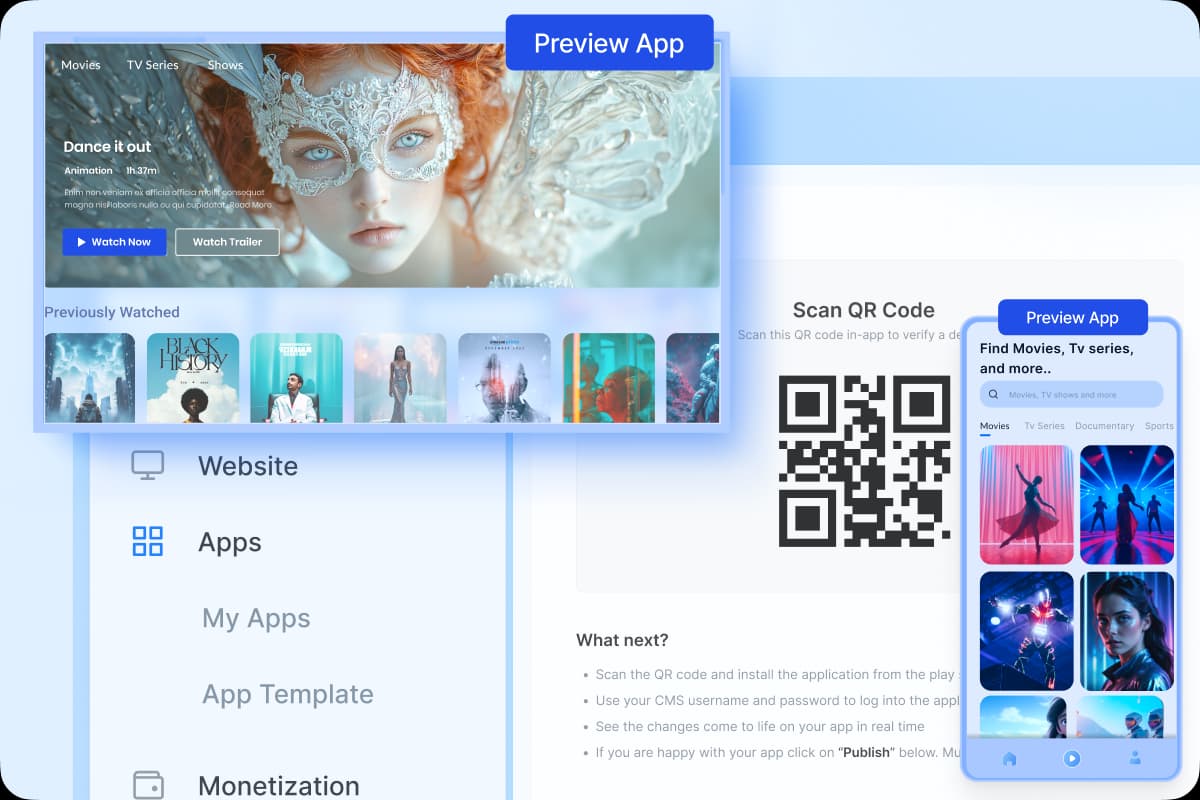Screen dimensions: 1200x800
Task: Click the bold Publish word in instructions
Action: point(866,752)
